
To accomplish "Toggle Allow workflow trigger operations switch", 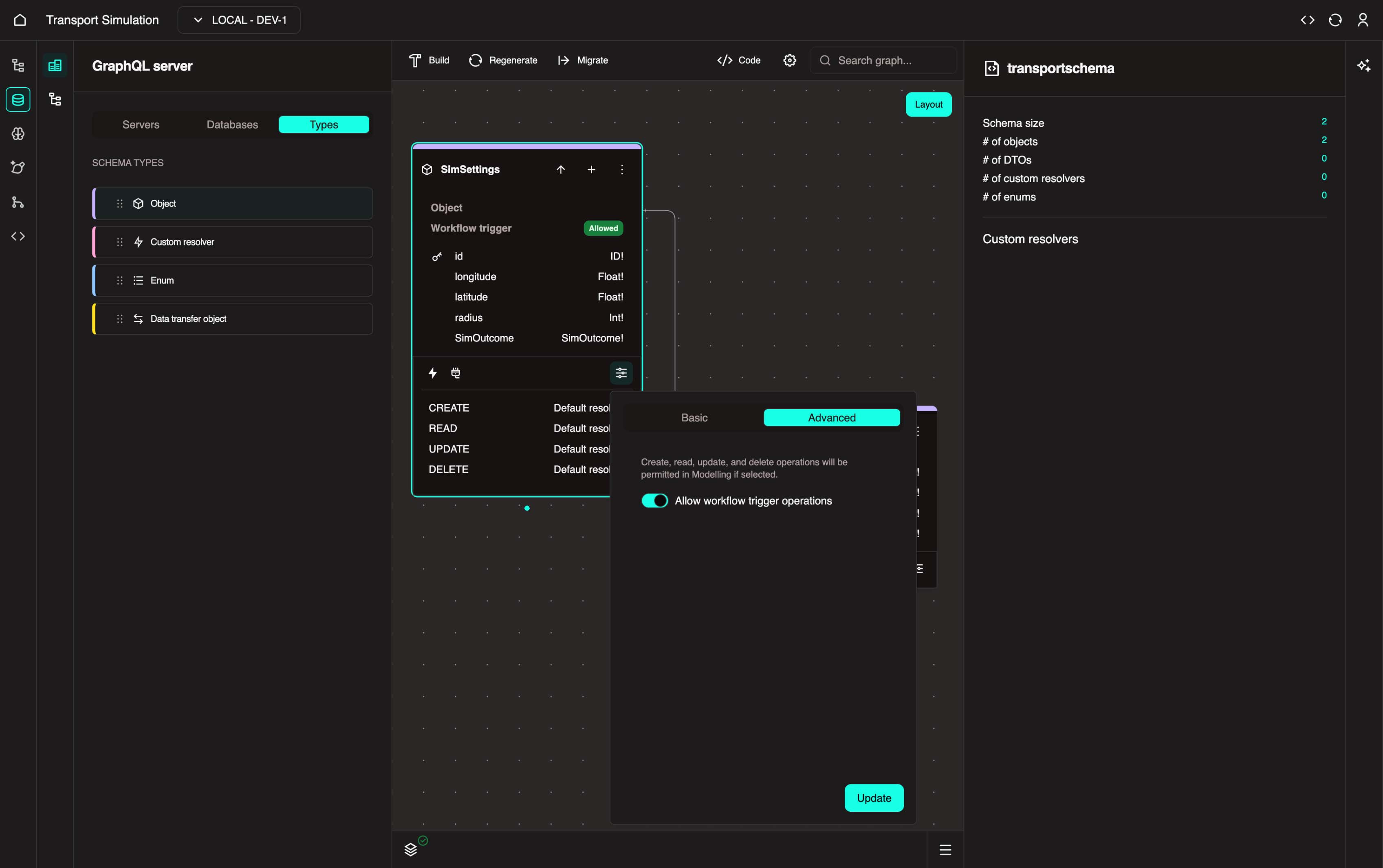I will (654, 500).
